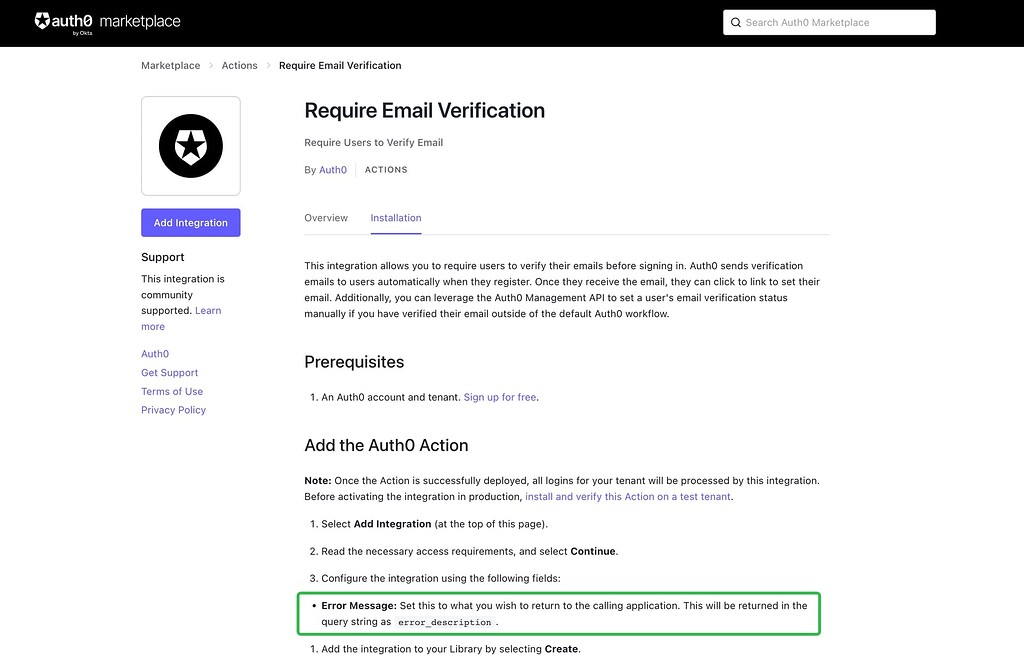Image resolution: width=1024 pixels, height=656 pixels.
Task: Open the Actions breadcrumb link
Action: 239,65
